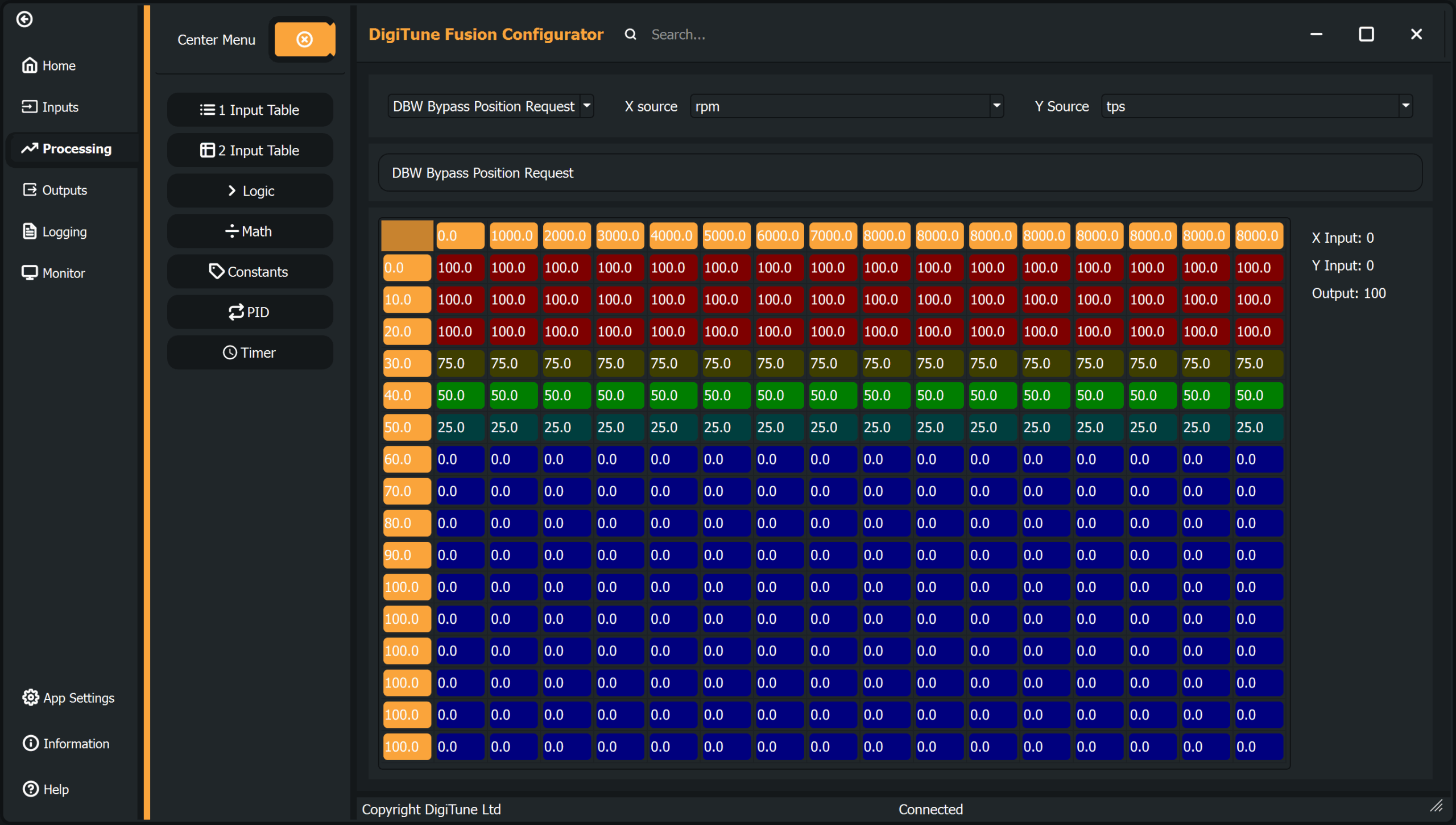Click the table name text field
The height and width of the screenshot is (825, 1456).
pos(900,173)
